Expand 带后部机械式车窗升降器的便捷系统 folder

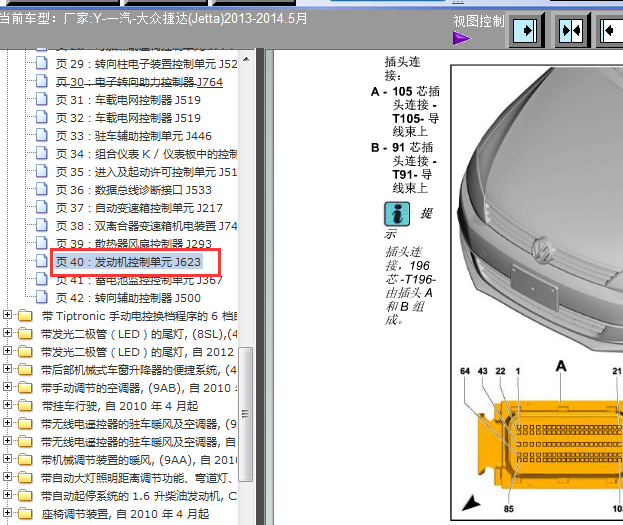[x=7, y=369]
